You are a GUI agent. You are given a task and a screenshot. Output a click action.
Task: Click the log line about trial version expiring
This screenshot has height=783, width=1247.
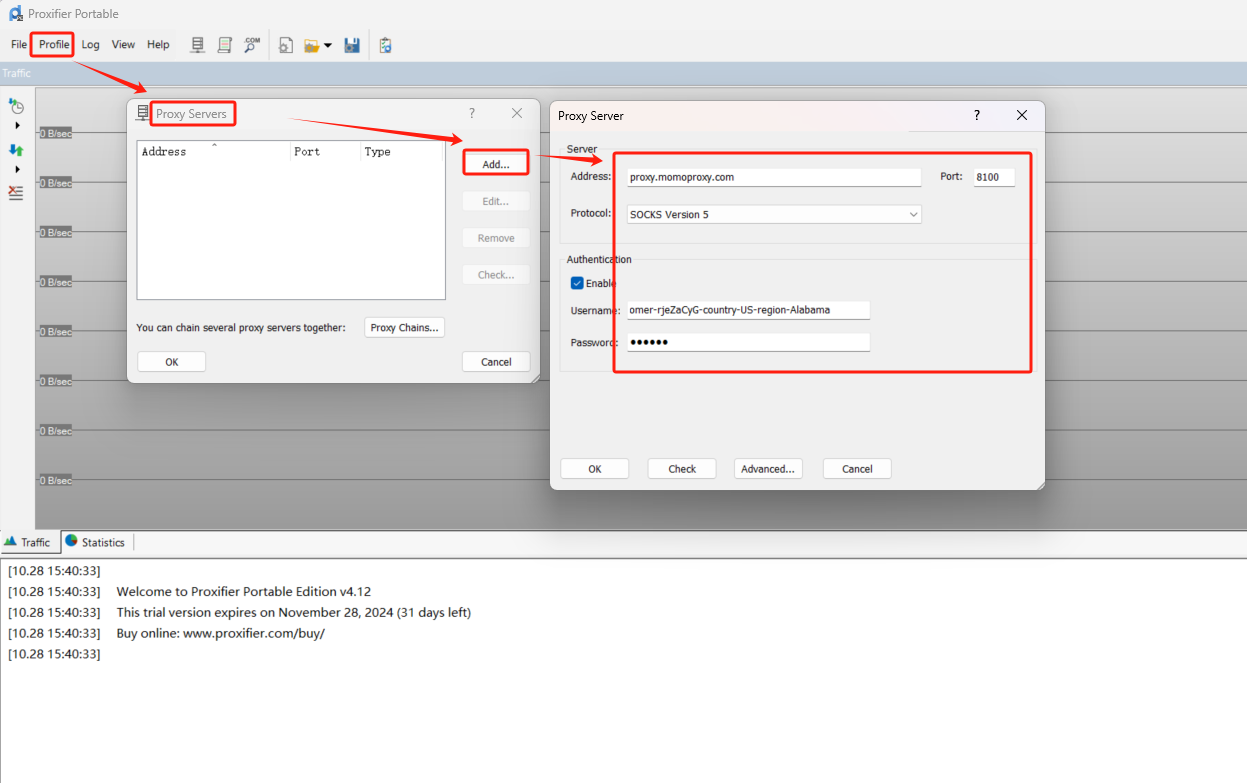[x=294, y=612]
